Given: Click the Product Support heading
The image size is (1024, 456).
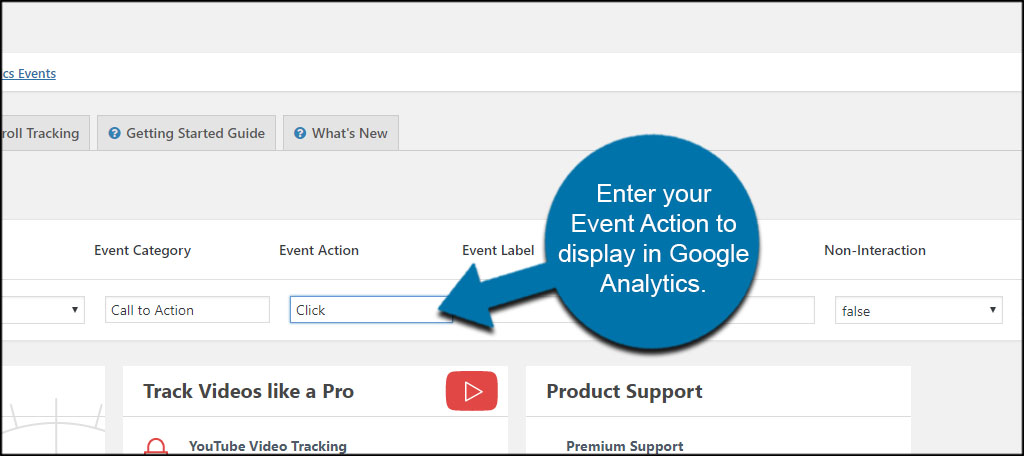Looking at the screenshot, I should [x=624, y=391].
